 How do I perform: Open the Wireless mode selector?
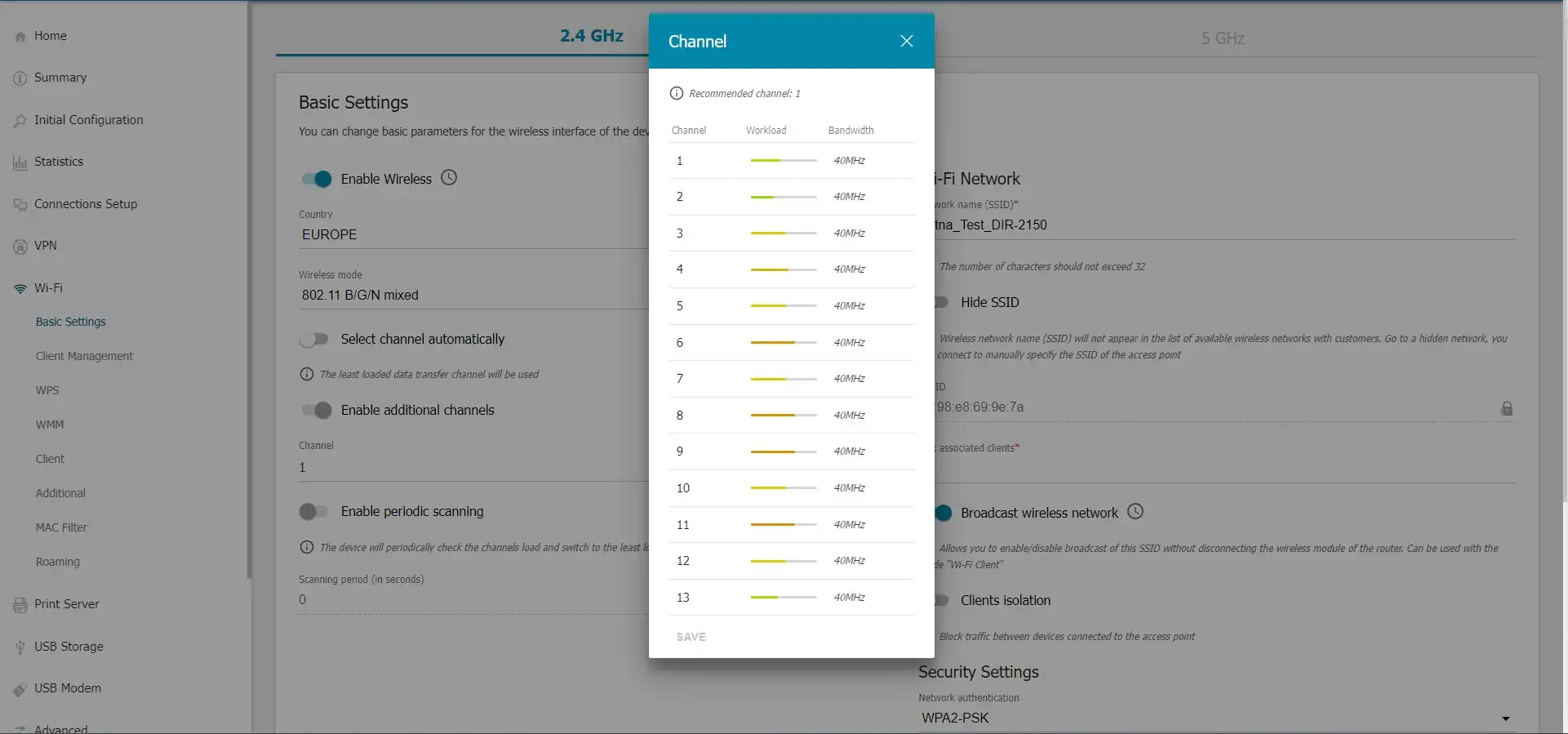coord(473,295)
